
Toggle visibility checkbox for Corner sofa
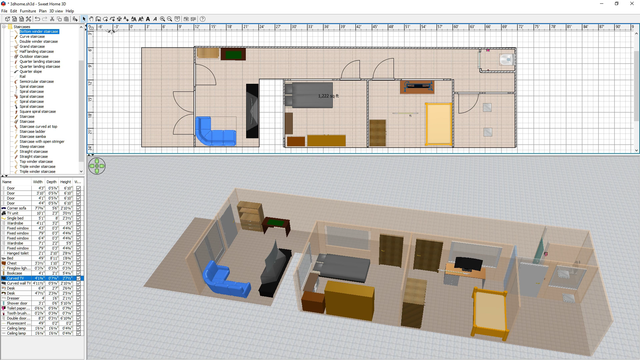point(78,208)
